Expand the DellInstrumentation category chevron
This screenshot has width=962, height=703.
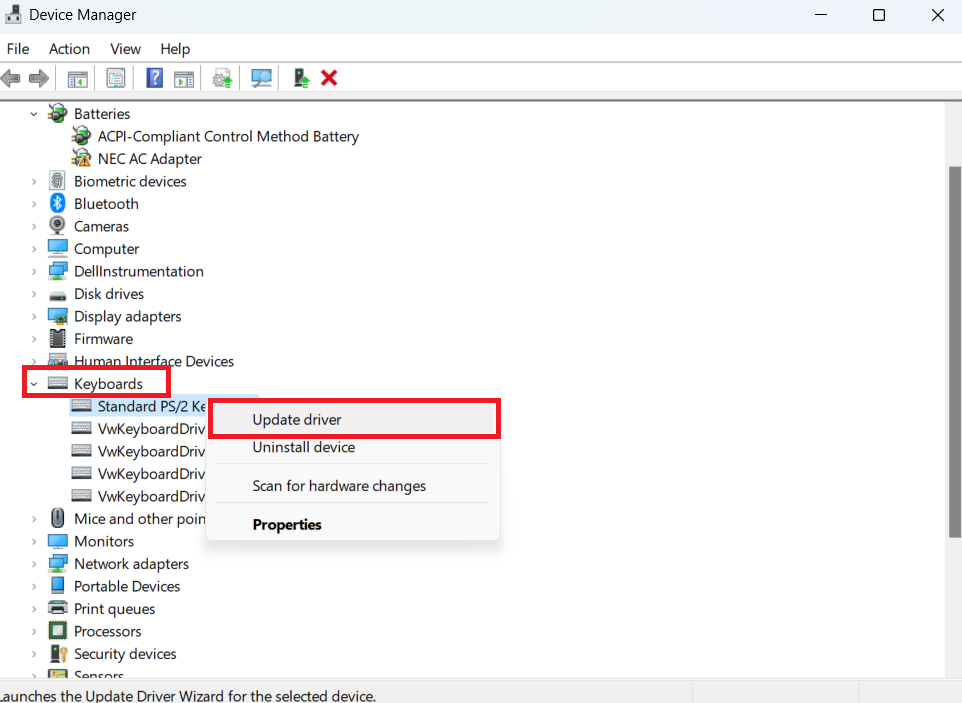(x=34, y=272)
